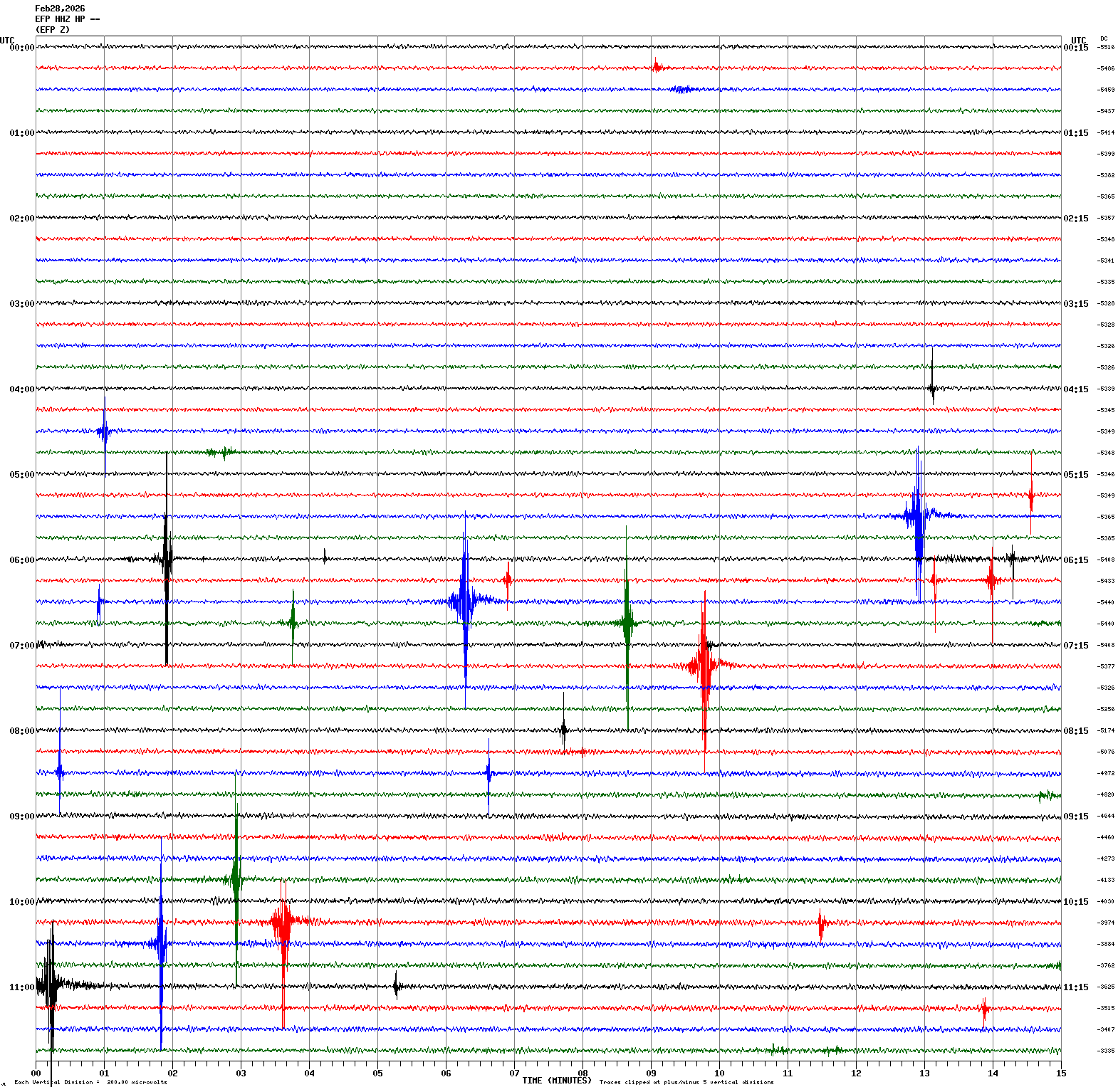Screen dimensions: 1118x1092
Task: Click the 10:15 time label on right
Action: pyautogui.click(x=1075, y=902)
